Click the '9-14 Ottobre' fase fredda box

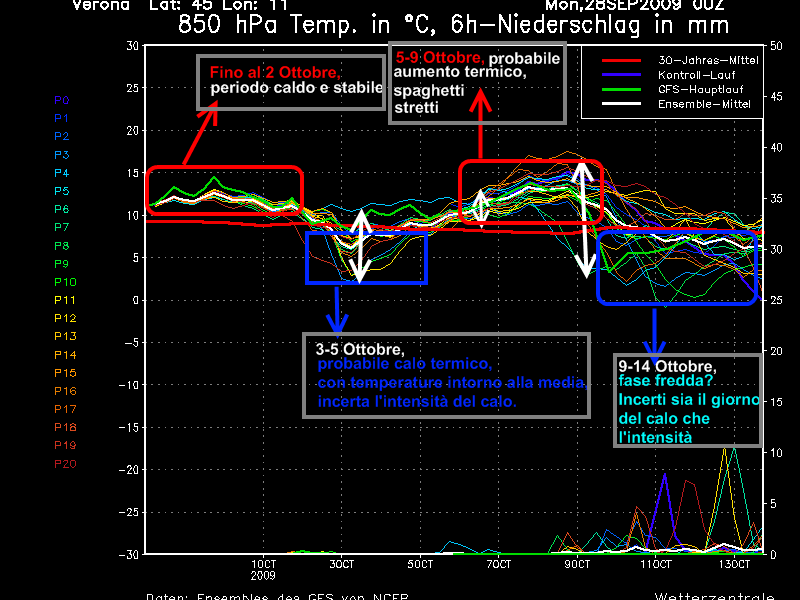688,400
